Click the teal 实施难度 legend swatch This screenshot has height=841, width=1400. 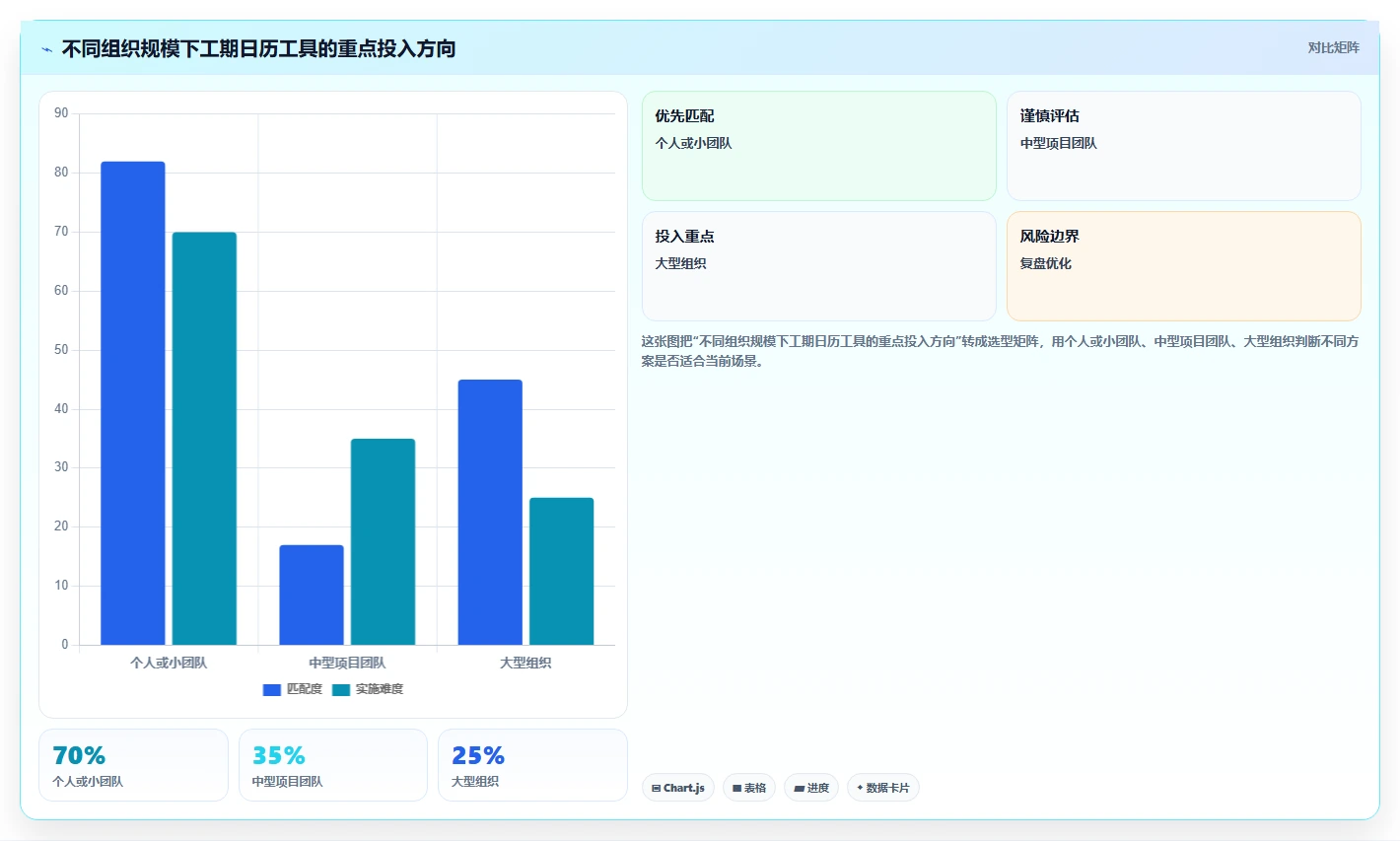[x=341, y=689]
